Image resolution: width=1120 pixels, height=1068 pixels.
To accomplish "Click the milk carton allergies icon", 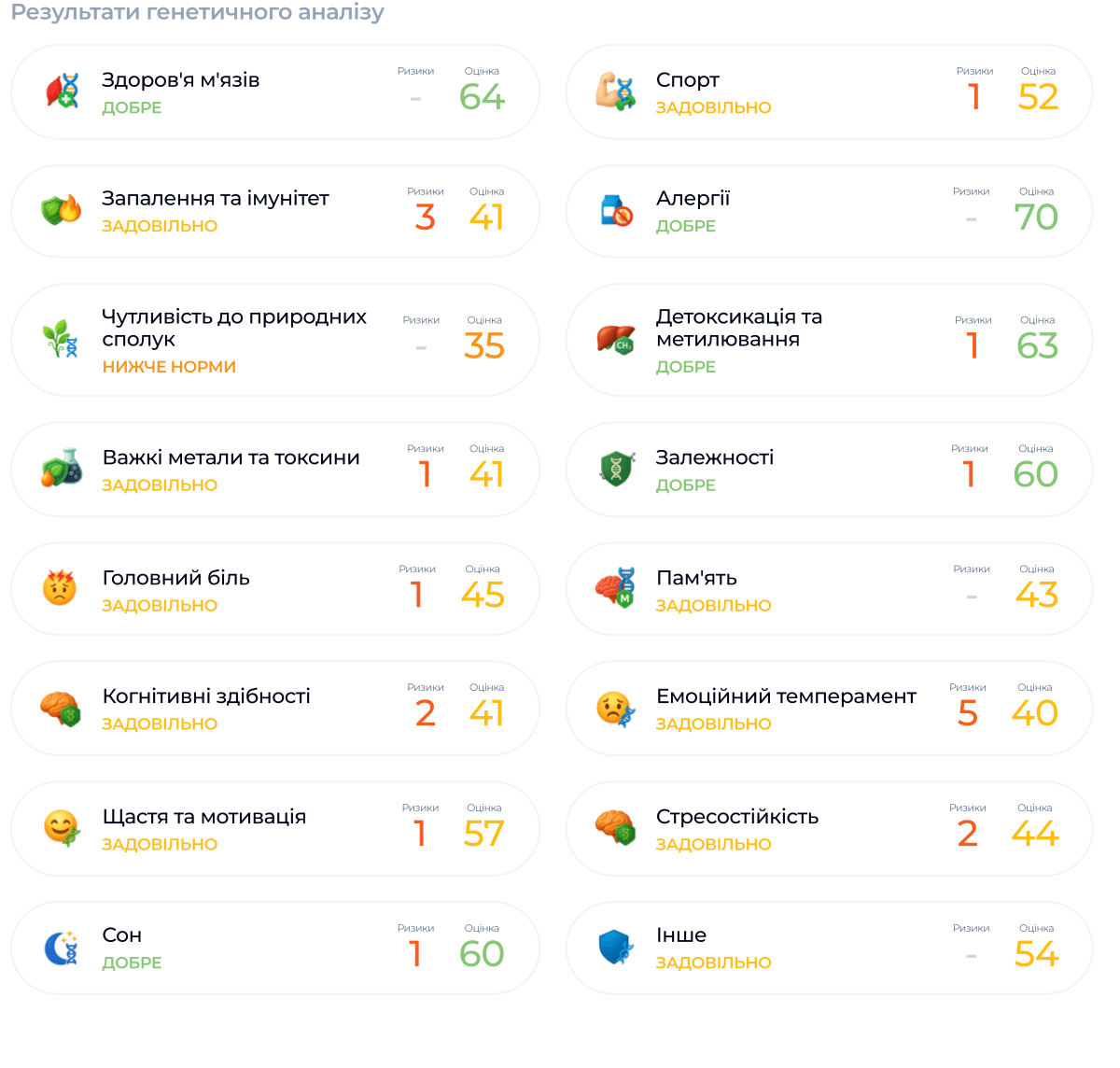I will 616,211.
